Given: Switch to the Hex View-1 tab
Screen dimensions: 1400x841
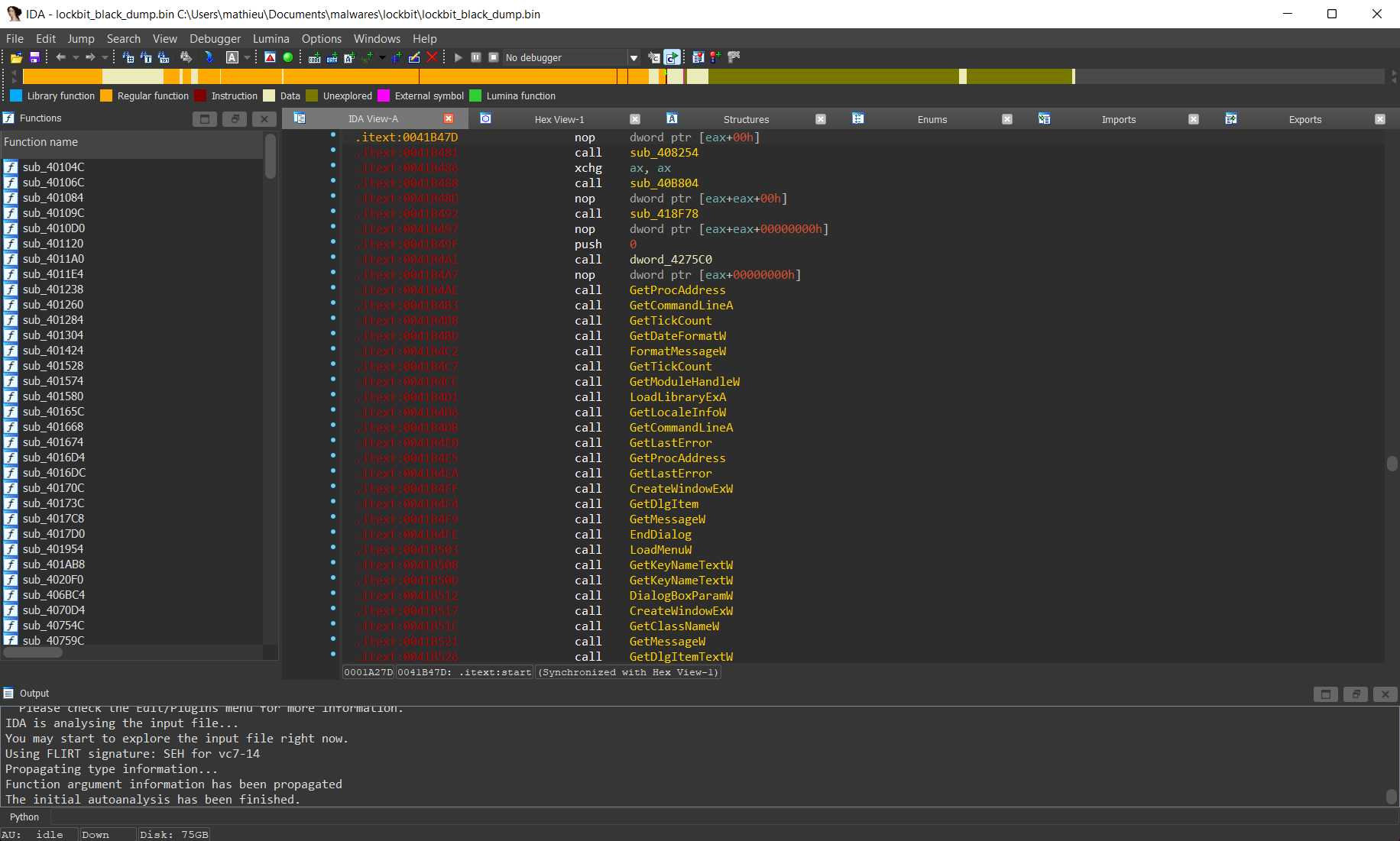Looking at the screenshot, I should [559, 119].
